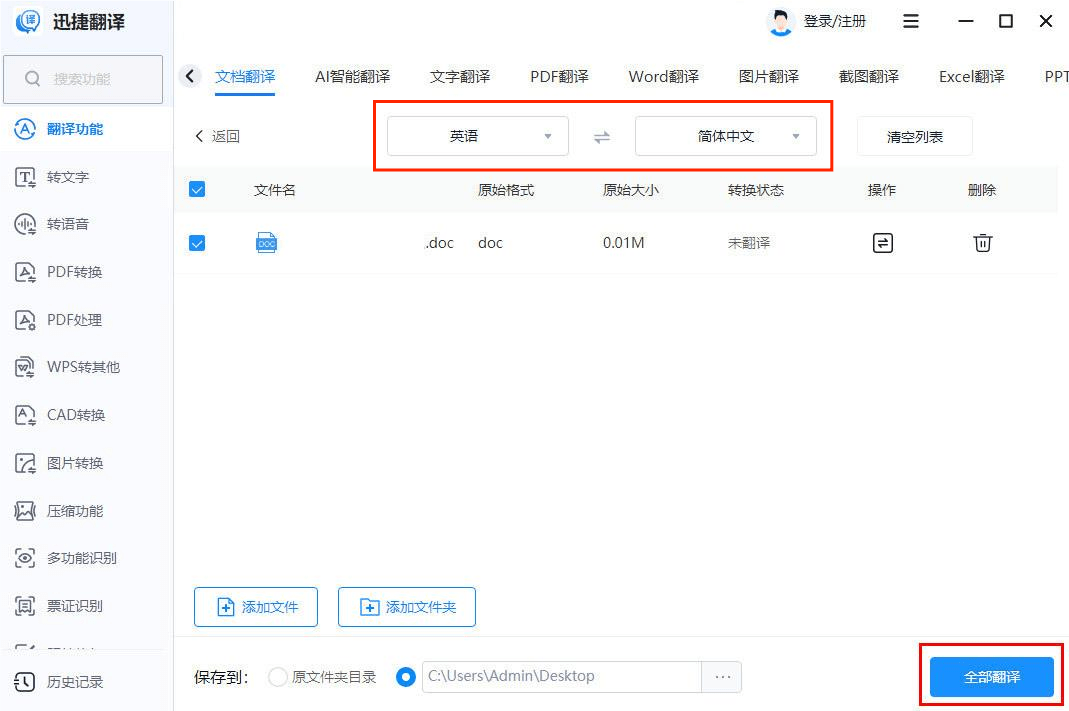Click the 原始格式 column header
Image resolution: width=1069 pixels, height=711 pixels.
click(x=506, y=190)
